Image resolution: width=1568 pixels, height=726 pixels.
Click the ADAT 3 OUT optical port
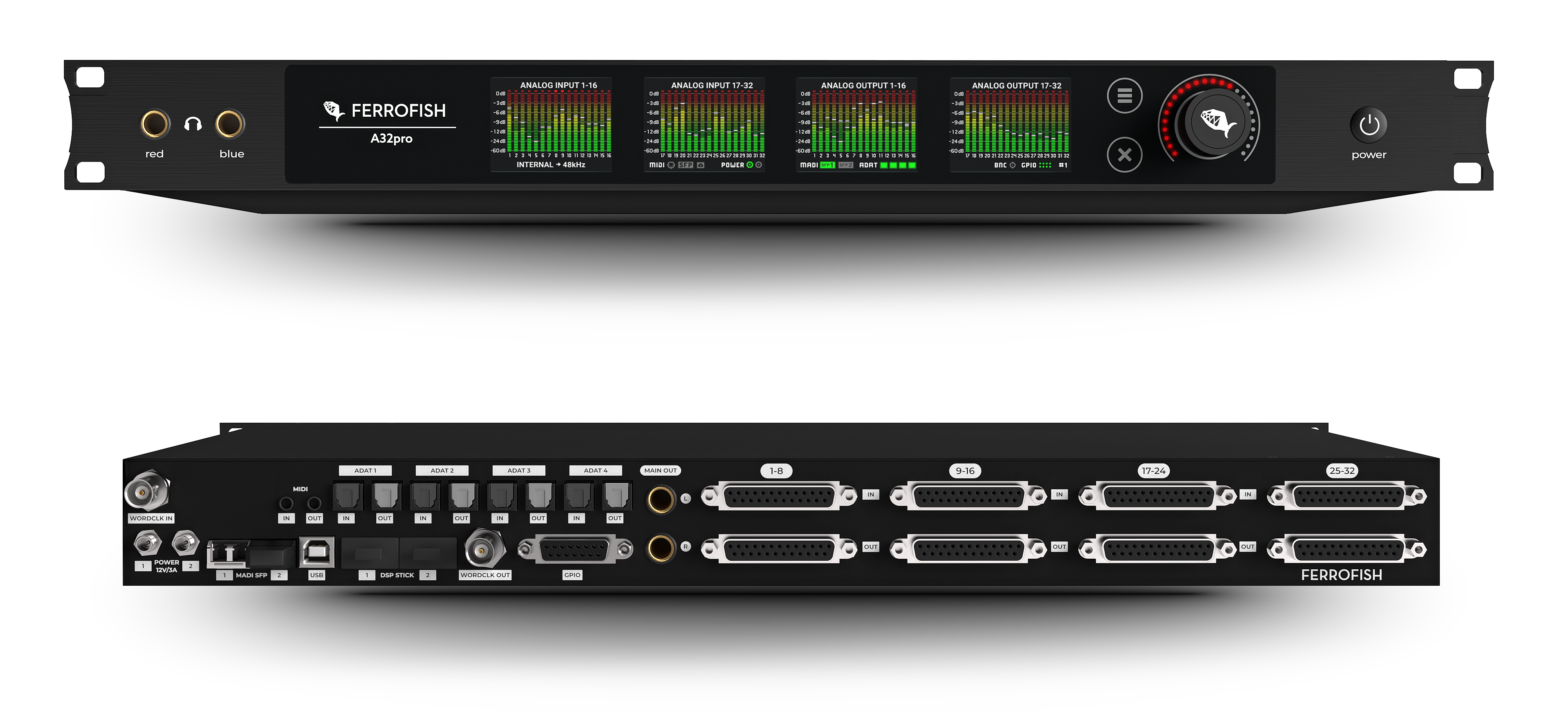pos(540,496)
